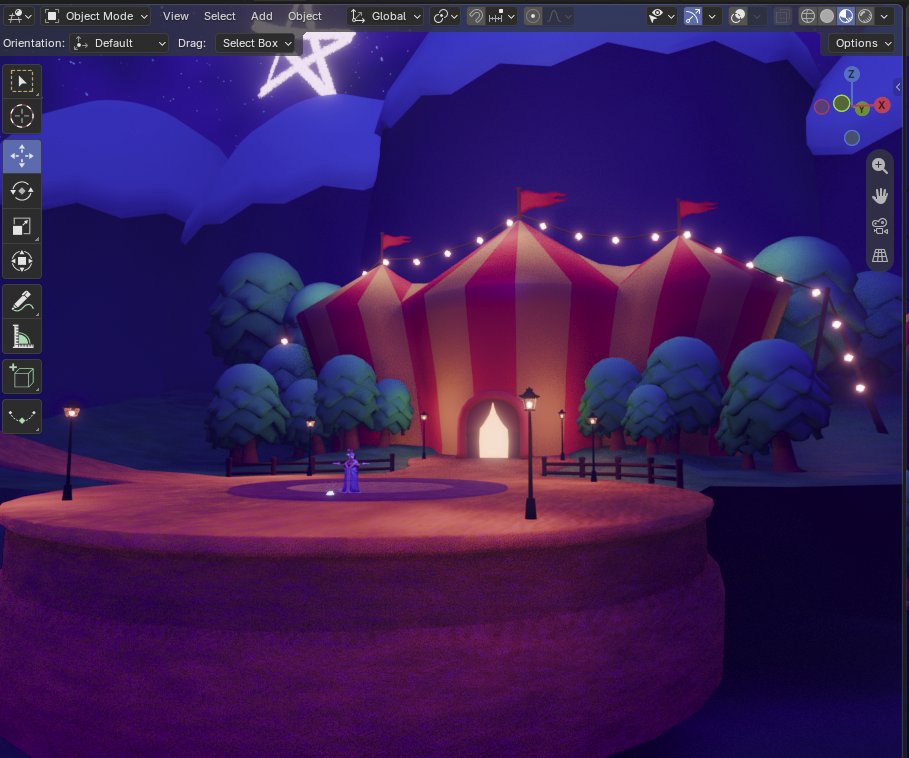909x758 pixels.
Task: Click the star shape in the sky
Action: (306, 65)
